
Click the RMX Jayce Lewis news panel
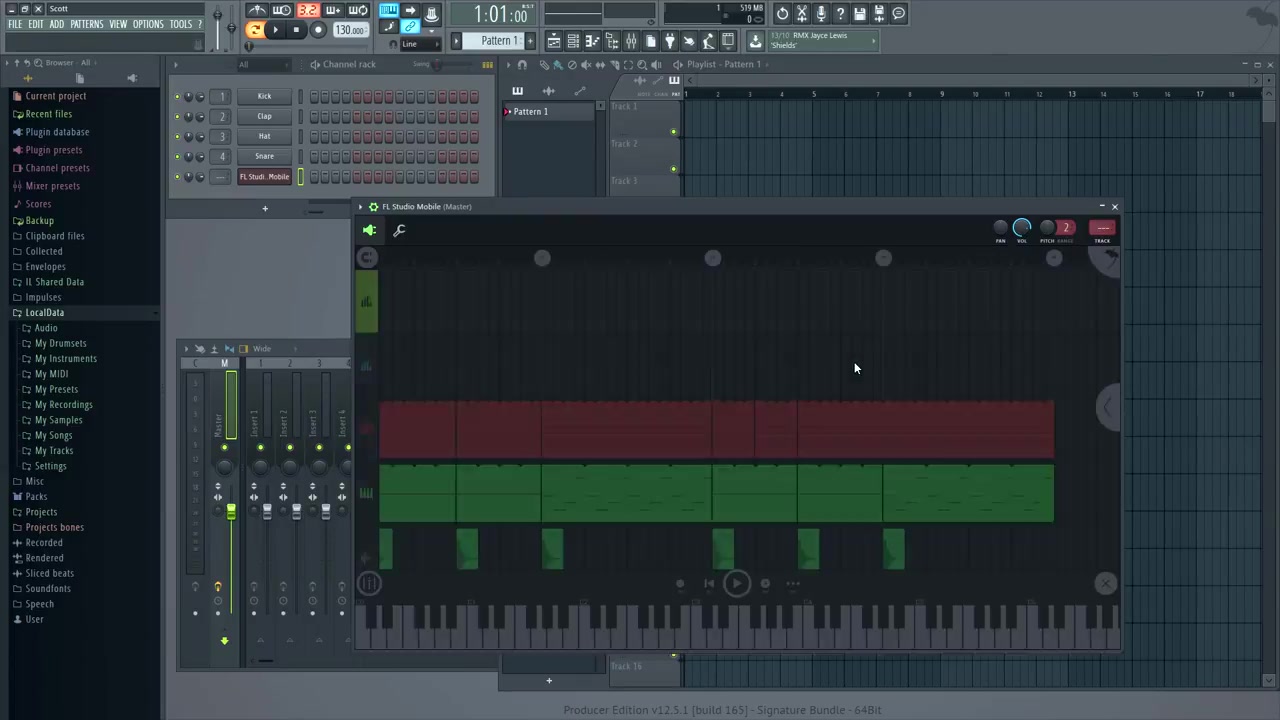822,40
